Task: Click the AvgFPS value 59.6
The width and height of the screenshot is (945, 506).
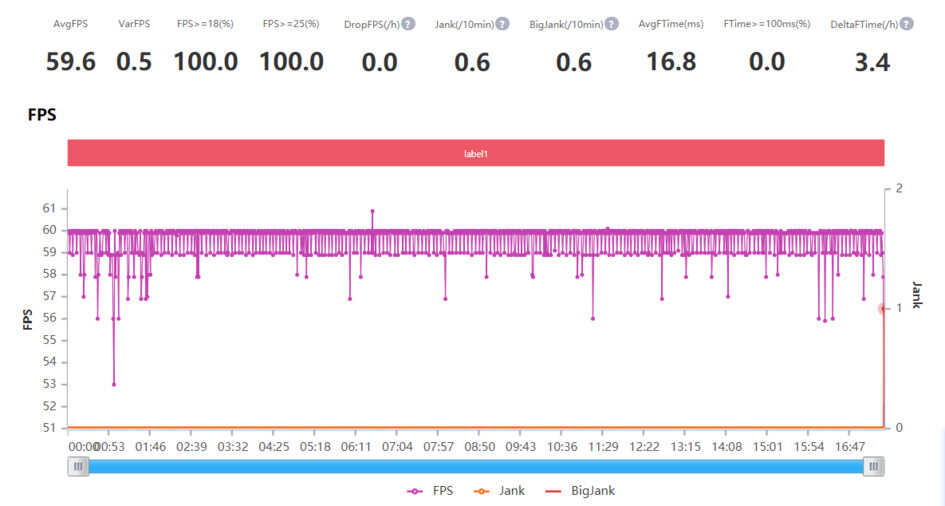Action: click(x=71, y=62)
